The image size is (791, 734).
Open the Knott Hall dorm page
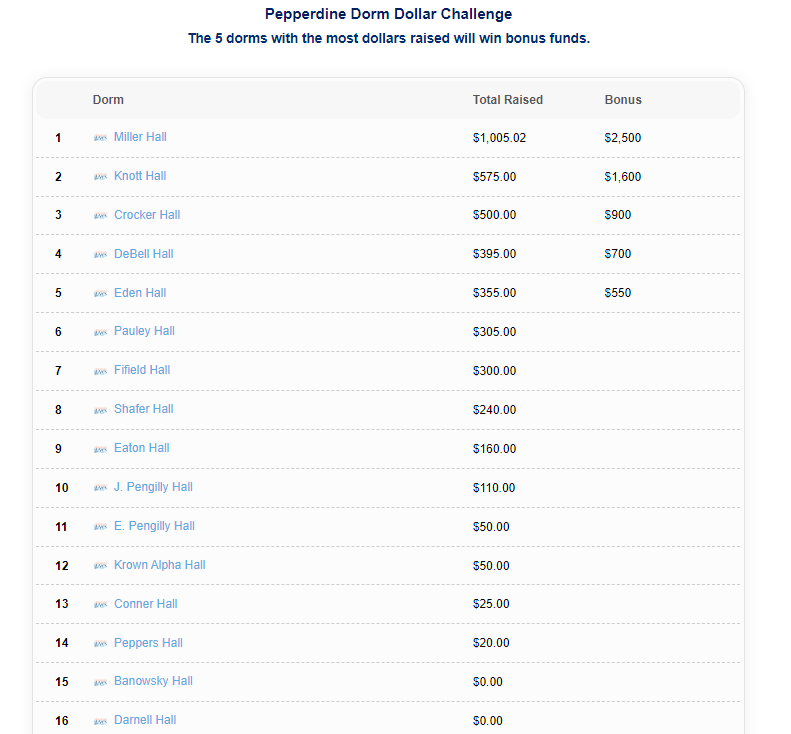(x=140, y=176)
